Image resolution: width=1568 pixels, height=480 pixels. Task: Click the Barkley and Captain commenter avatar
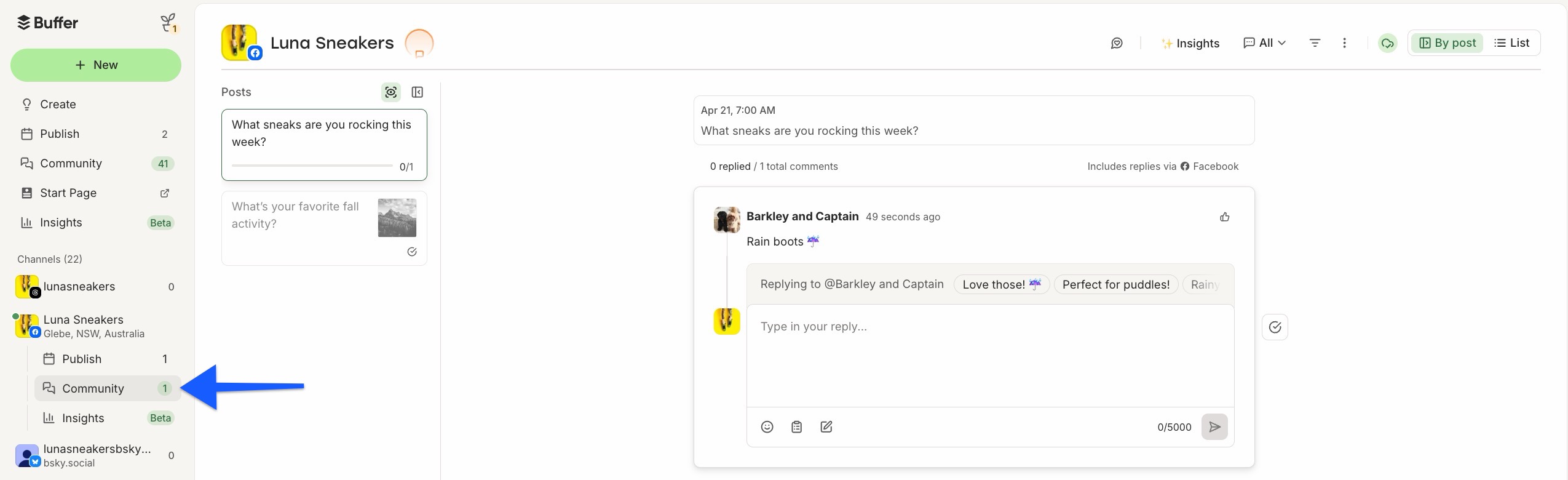[x=727, y=220]
